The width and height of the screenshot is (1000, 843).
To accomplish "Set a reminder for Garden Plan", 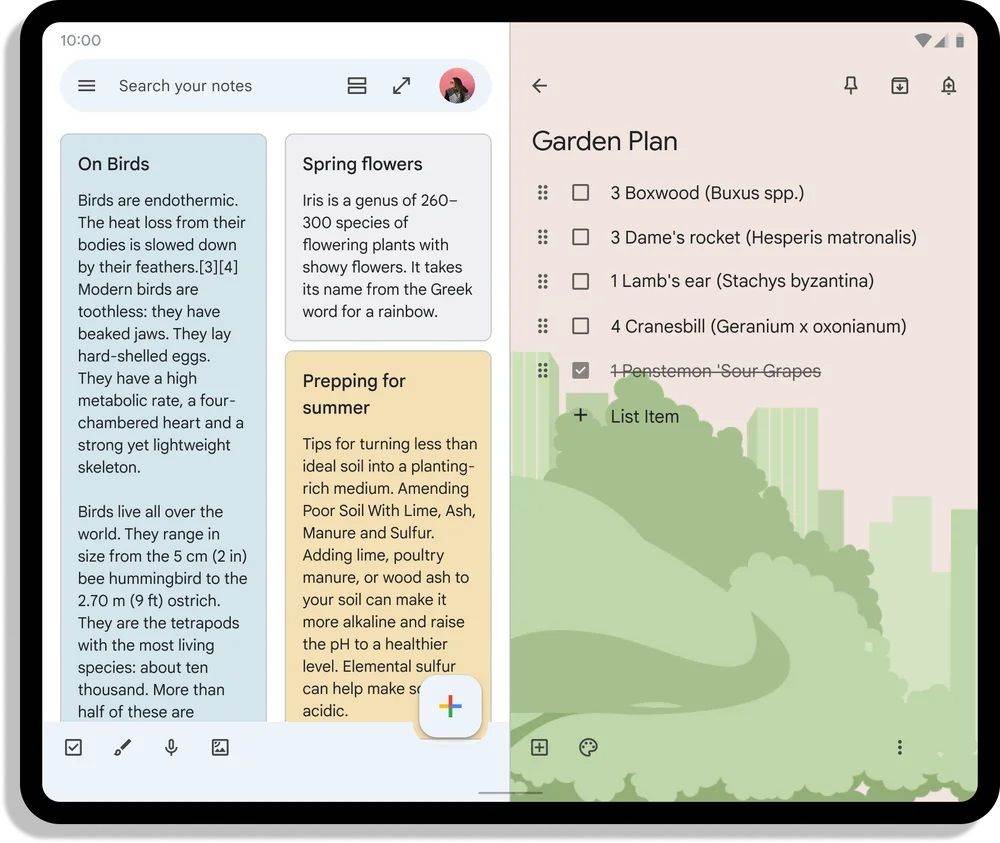I will click(949, 86).
